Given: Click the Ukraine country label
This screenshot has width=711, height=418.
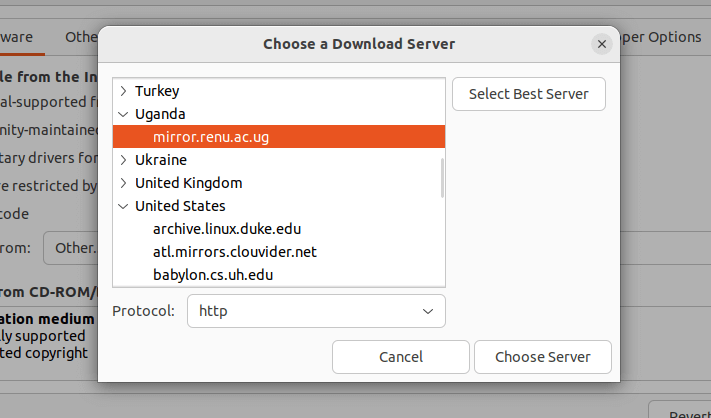Looking at the screenshot, I should click(x=161, y=160).
